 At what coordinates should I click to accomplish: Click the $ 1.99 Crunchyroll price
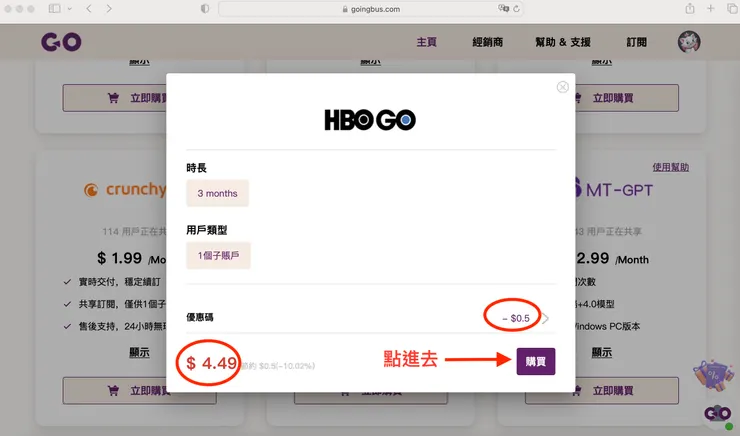[119, 258]
